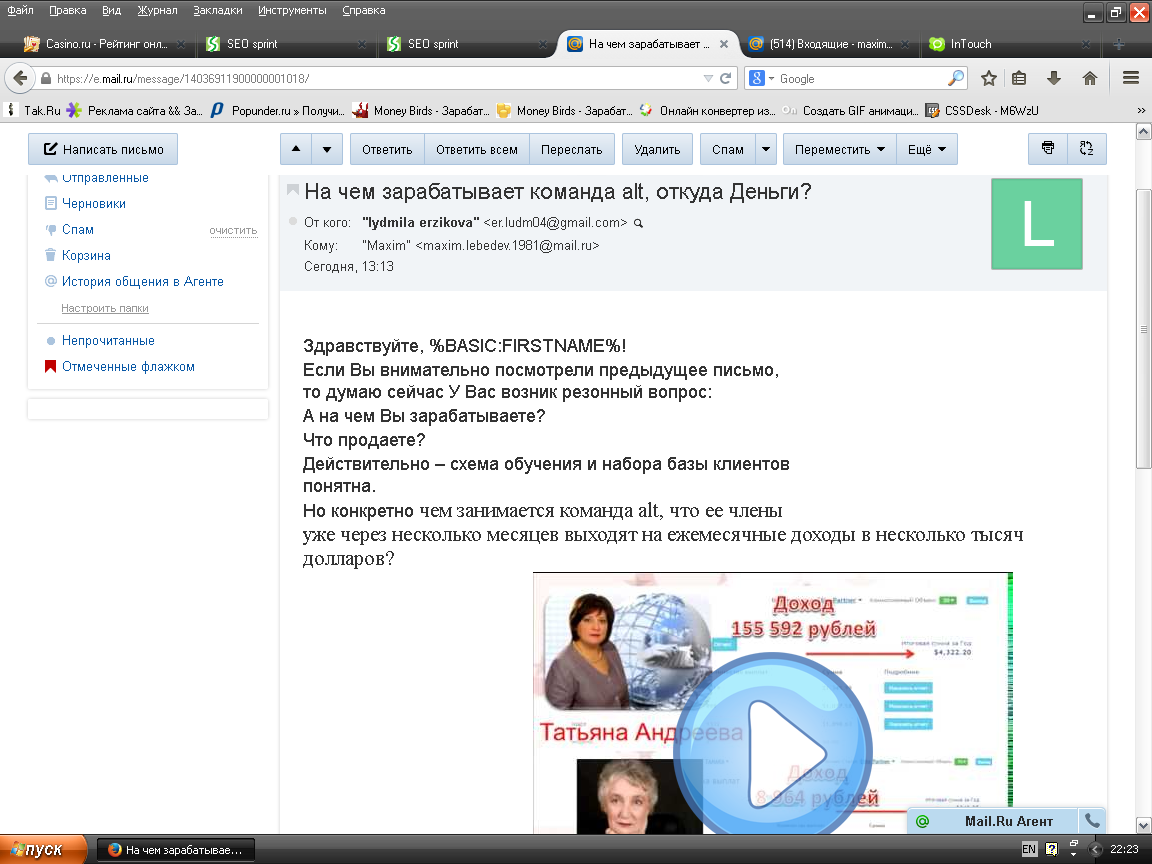
Task: Open the Черновики folder
Action: (x=93, y=204)
